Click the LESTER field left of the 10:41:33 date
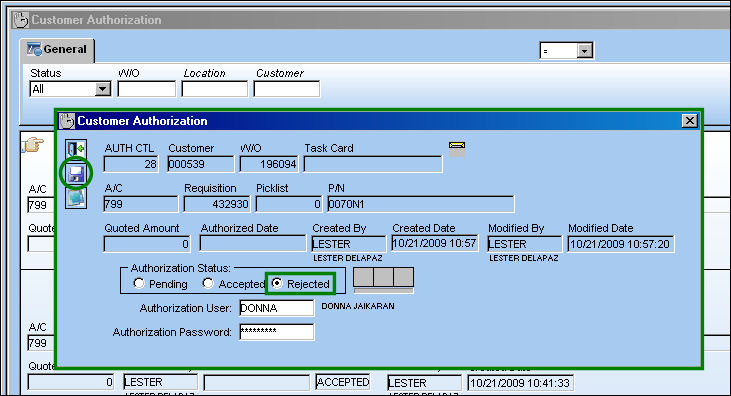 pyautogui.click(x=424, y=383)
